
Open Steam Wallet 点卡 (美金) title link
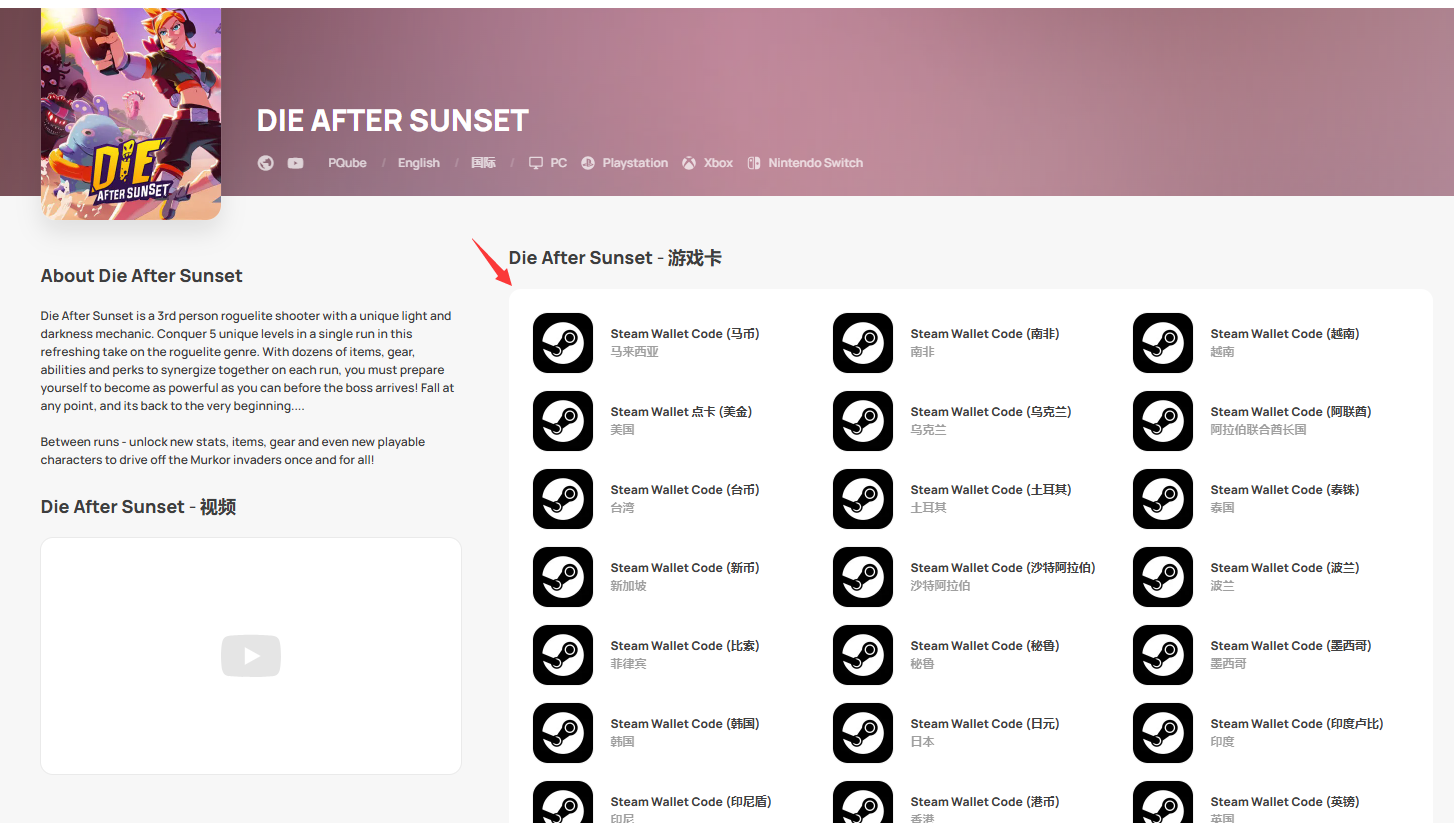pos(681,412)
